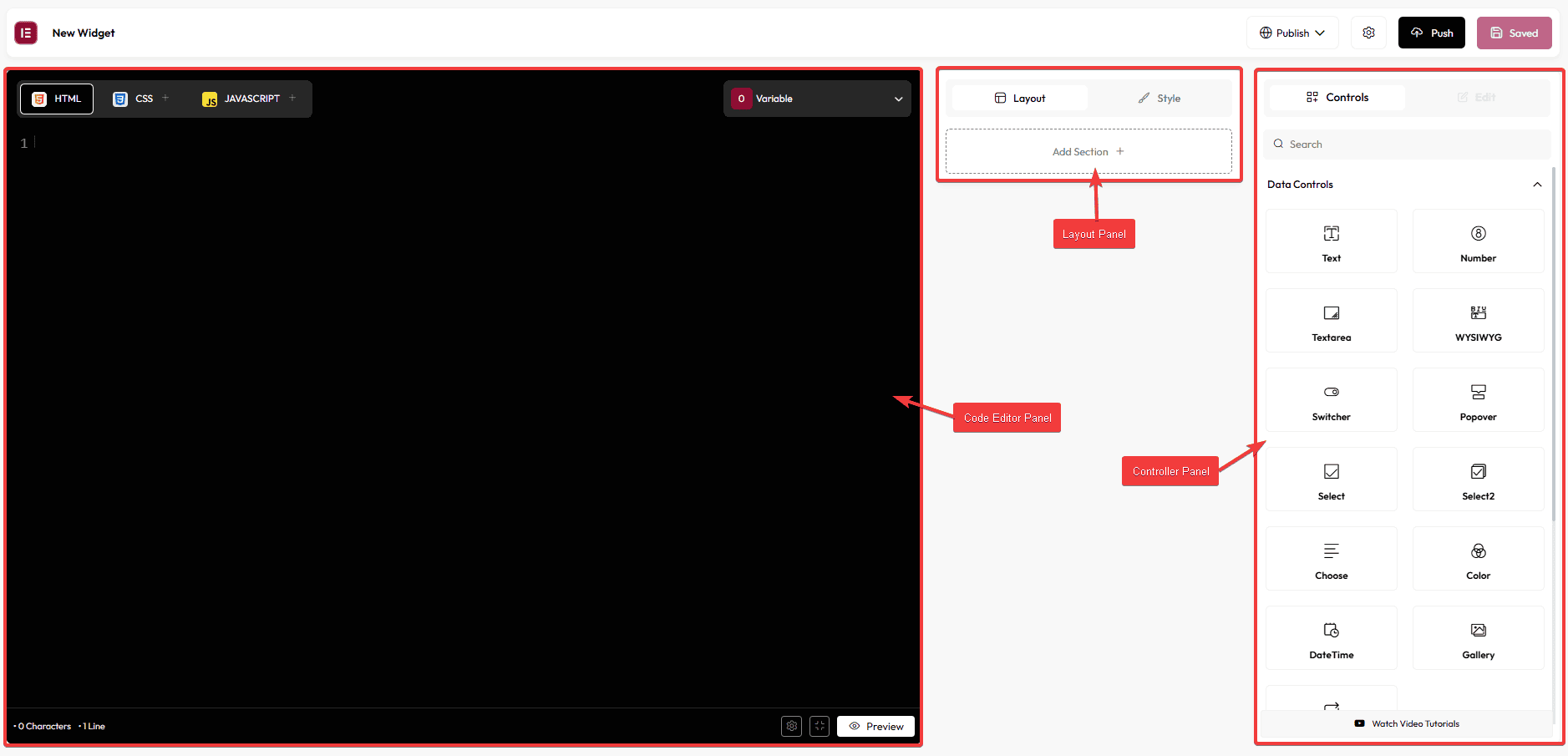The height and width of the screenshot is (756, 1568).
Task: Add the Switcher control
Action: pos(1331,400)
